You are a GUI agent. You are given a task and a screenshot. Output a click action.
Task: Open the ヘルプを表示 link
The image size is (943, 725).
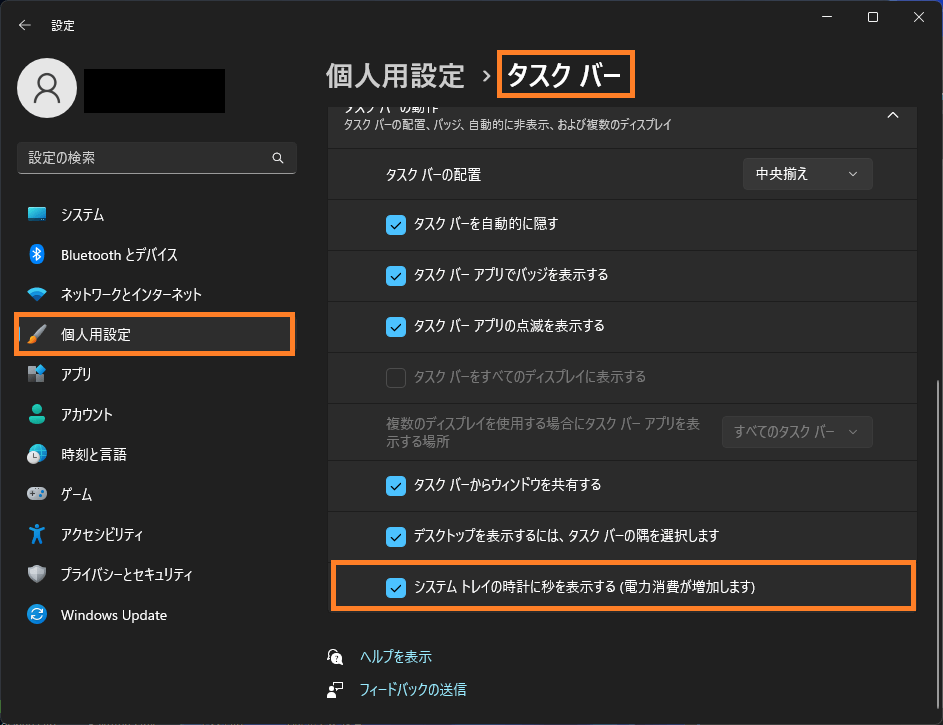pyautogui.click(x=396, y=656)
